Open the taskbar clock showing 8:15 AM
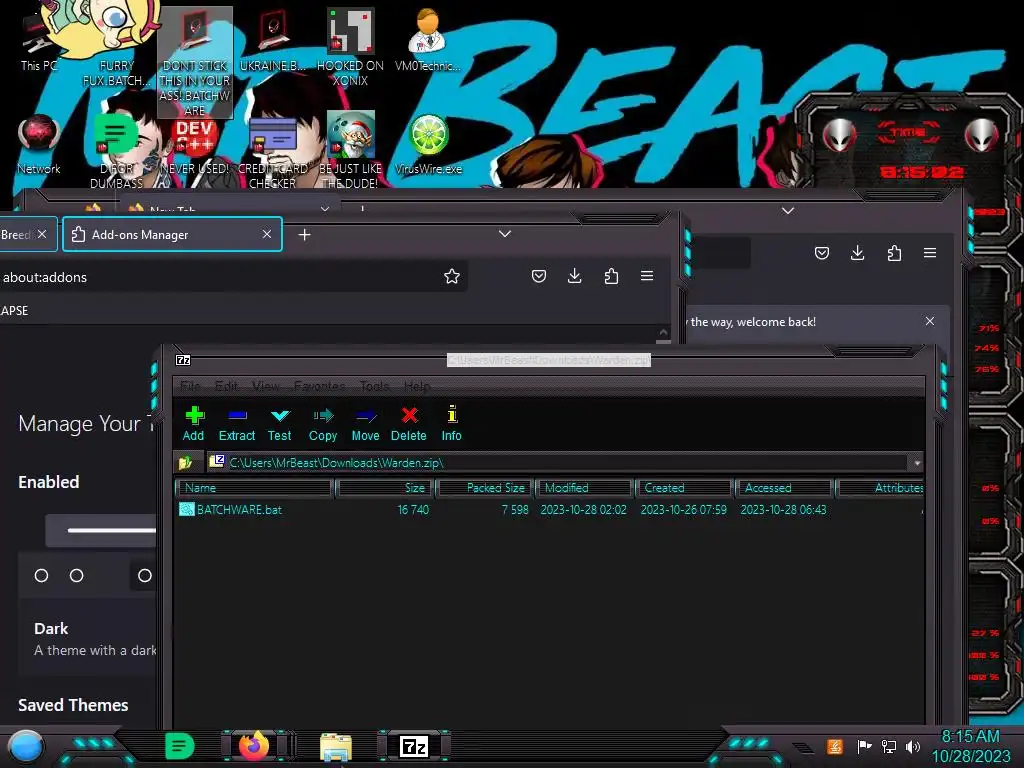Viewport: 1024px width, 768px height. (x=970, y=746)
